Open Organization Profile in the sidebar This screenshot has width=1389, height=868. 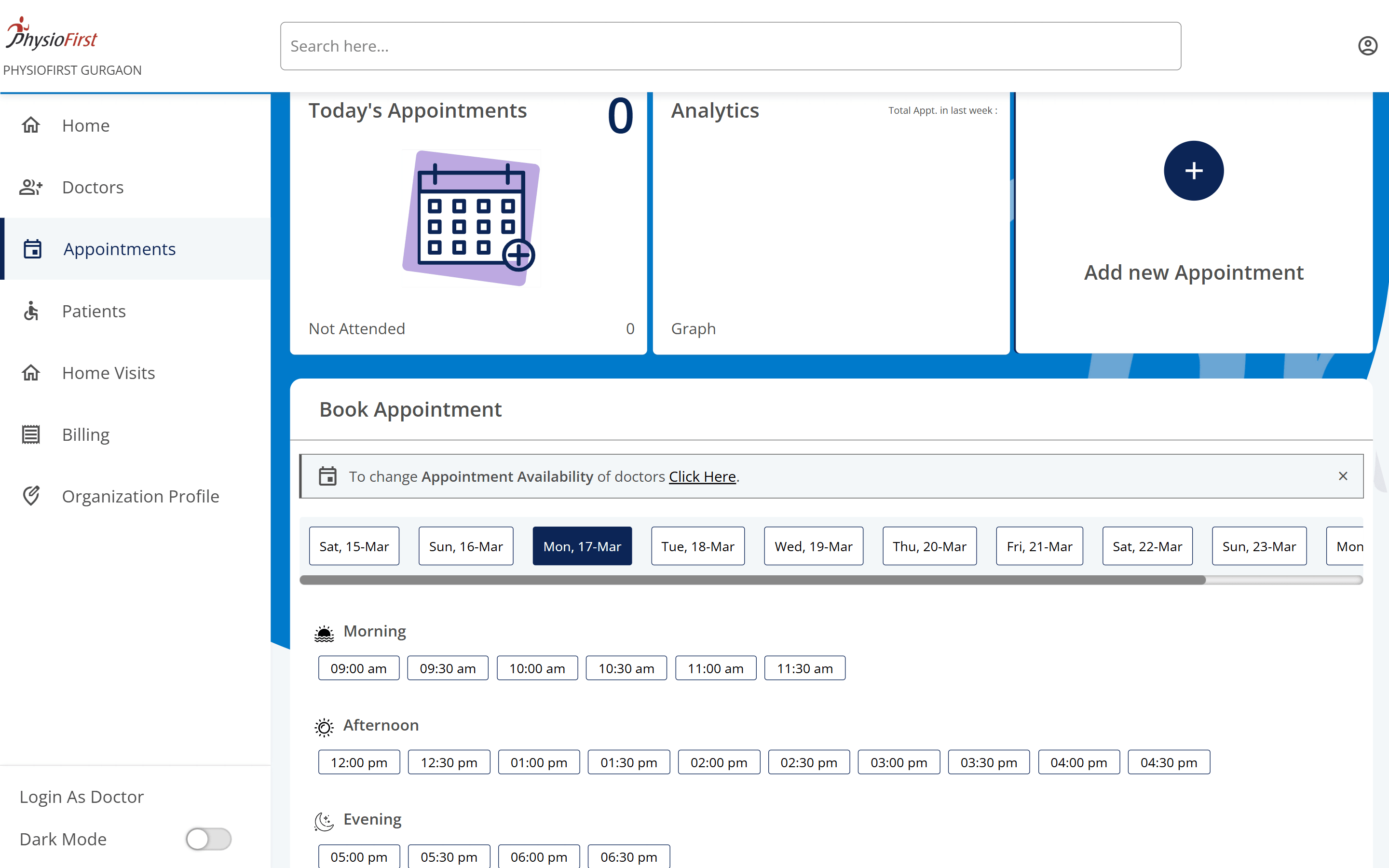click(136, 496)
